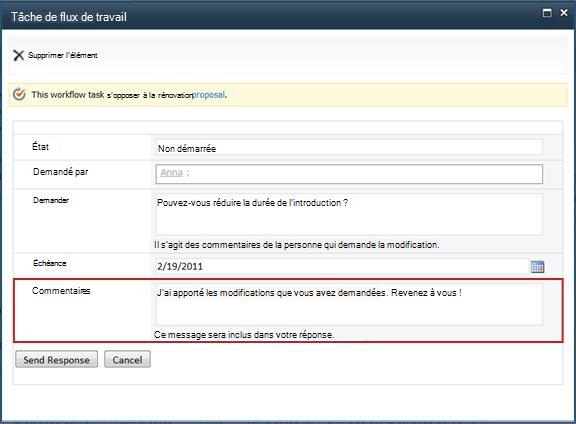
Task: Click the delete X icon beside Supprimer l'élément
Action: point(18,55)
